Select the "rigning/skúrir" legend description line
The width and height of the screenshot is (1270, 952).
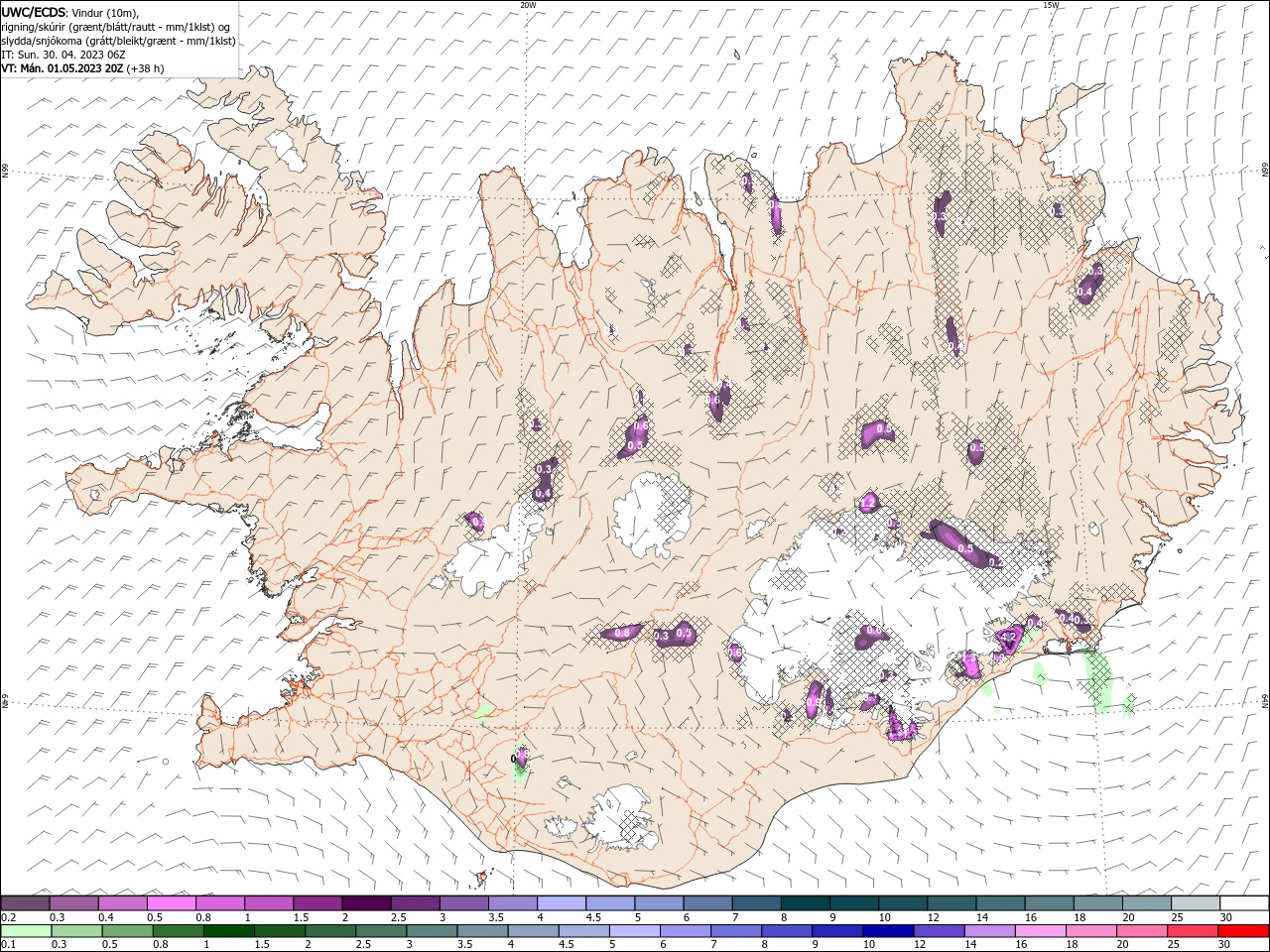[116, 27]
